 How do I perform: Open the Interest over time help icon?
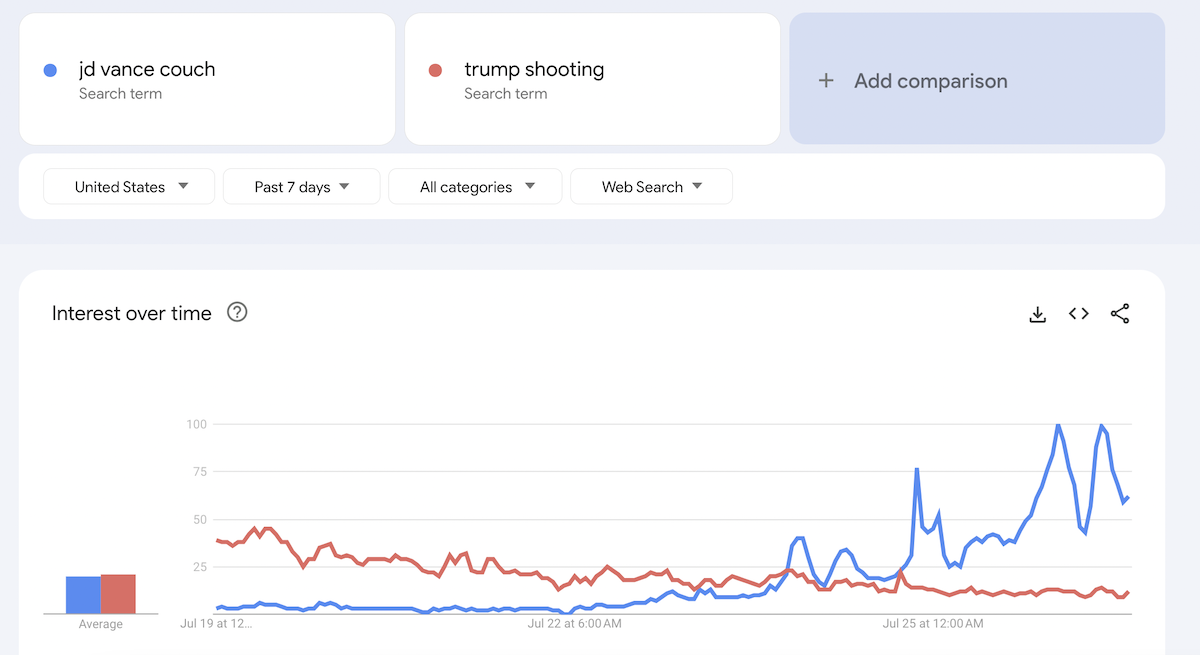tap(237, 312)
